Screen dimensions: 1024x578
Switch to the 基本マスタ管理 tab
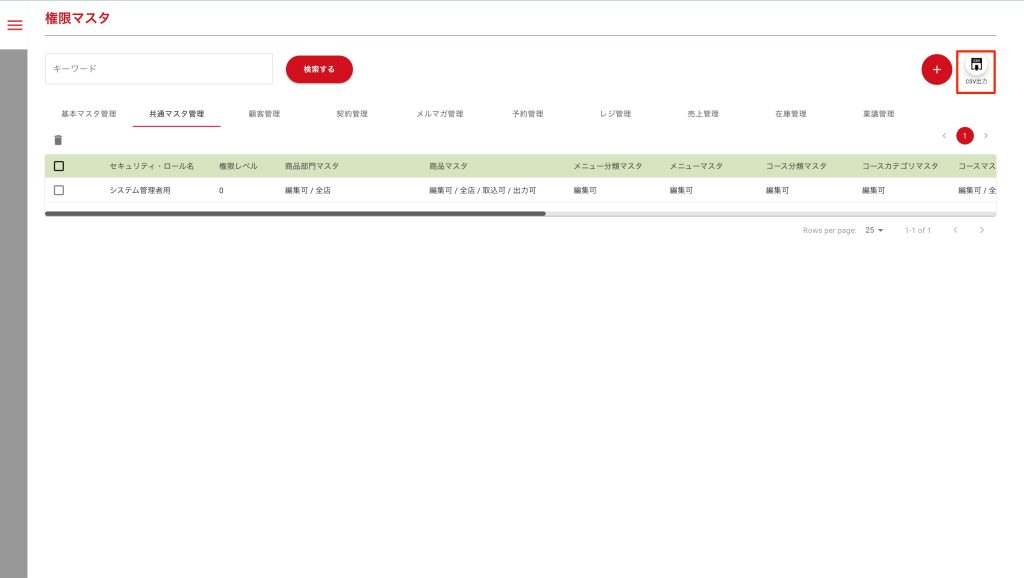coord(89,114)
